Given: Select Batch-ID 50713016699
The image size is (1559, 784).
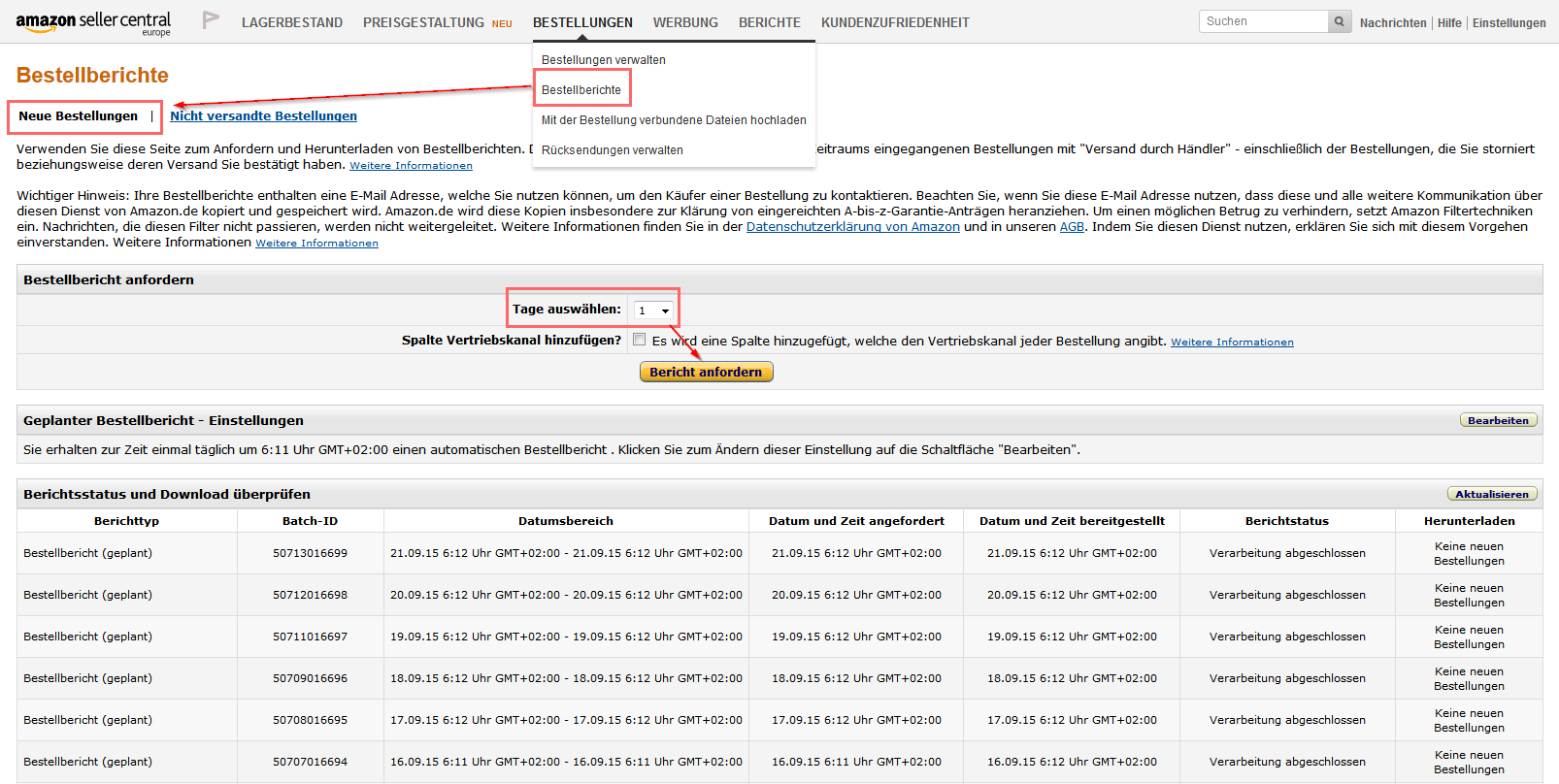Looking at the screenshot, I should (x=310, y=553).
